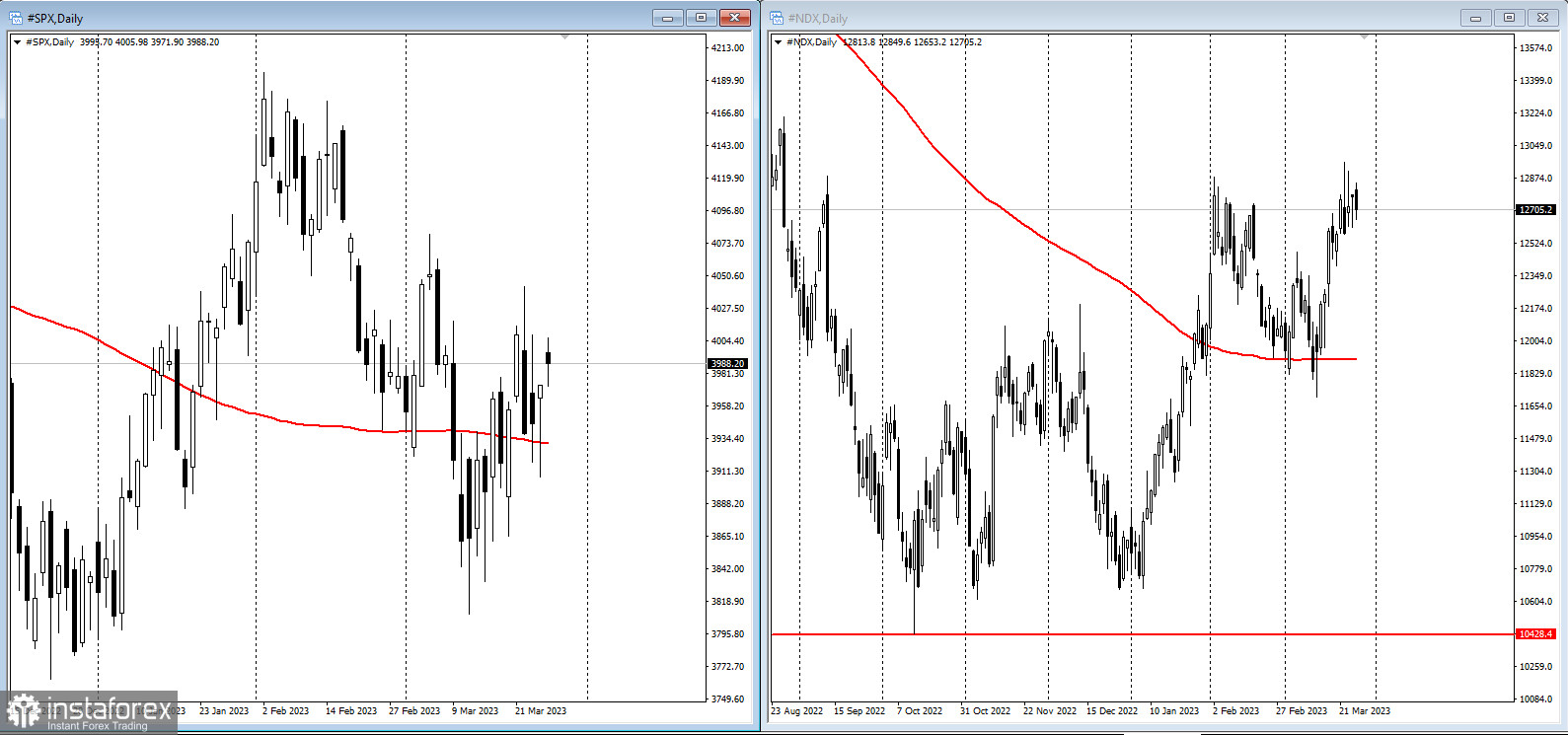This screenshot has height=735, width=1568.
Task: Click the current price tag 12705.2
Action: 1536,210
